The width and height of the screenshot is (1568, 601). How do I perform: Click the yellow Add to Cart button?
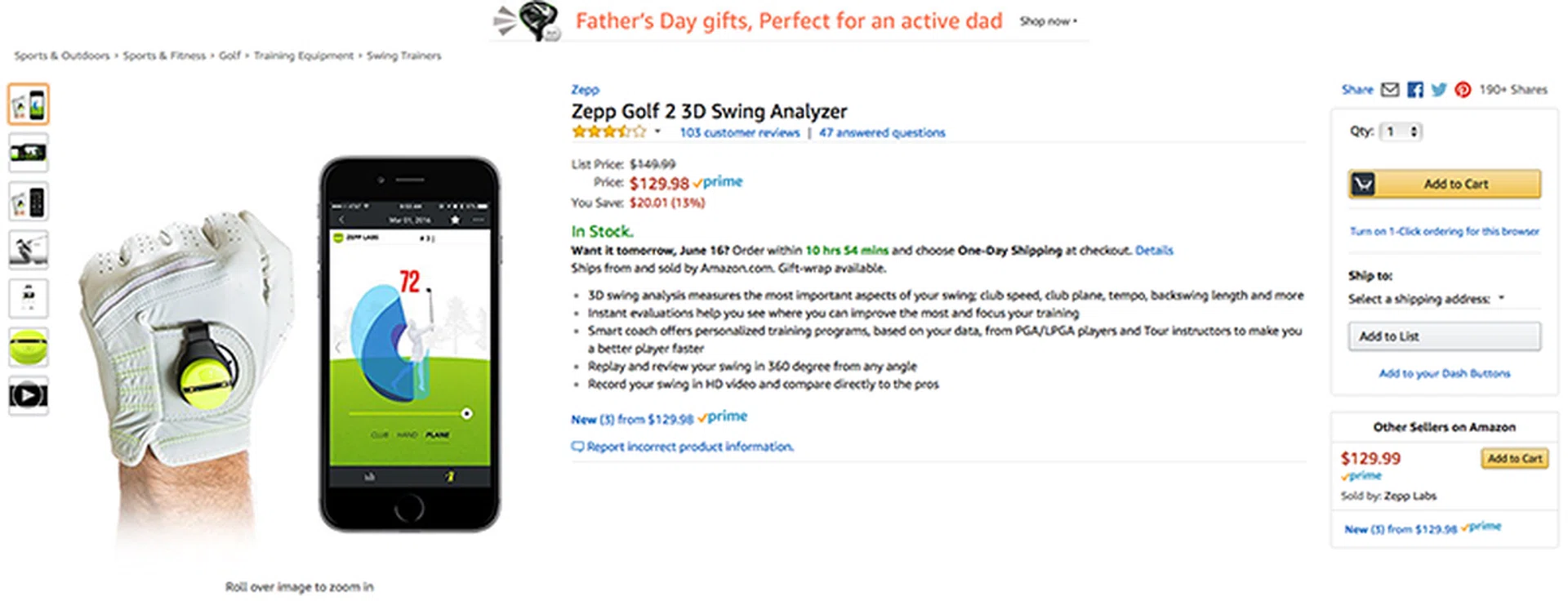coord(1444,185)
